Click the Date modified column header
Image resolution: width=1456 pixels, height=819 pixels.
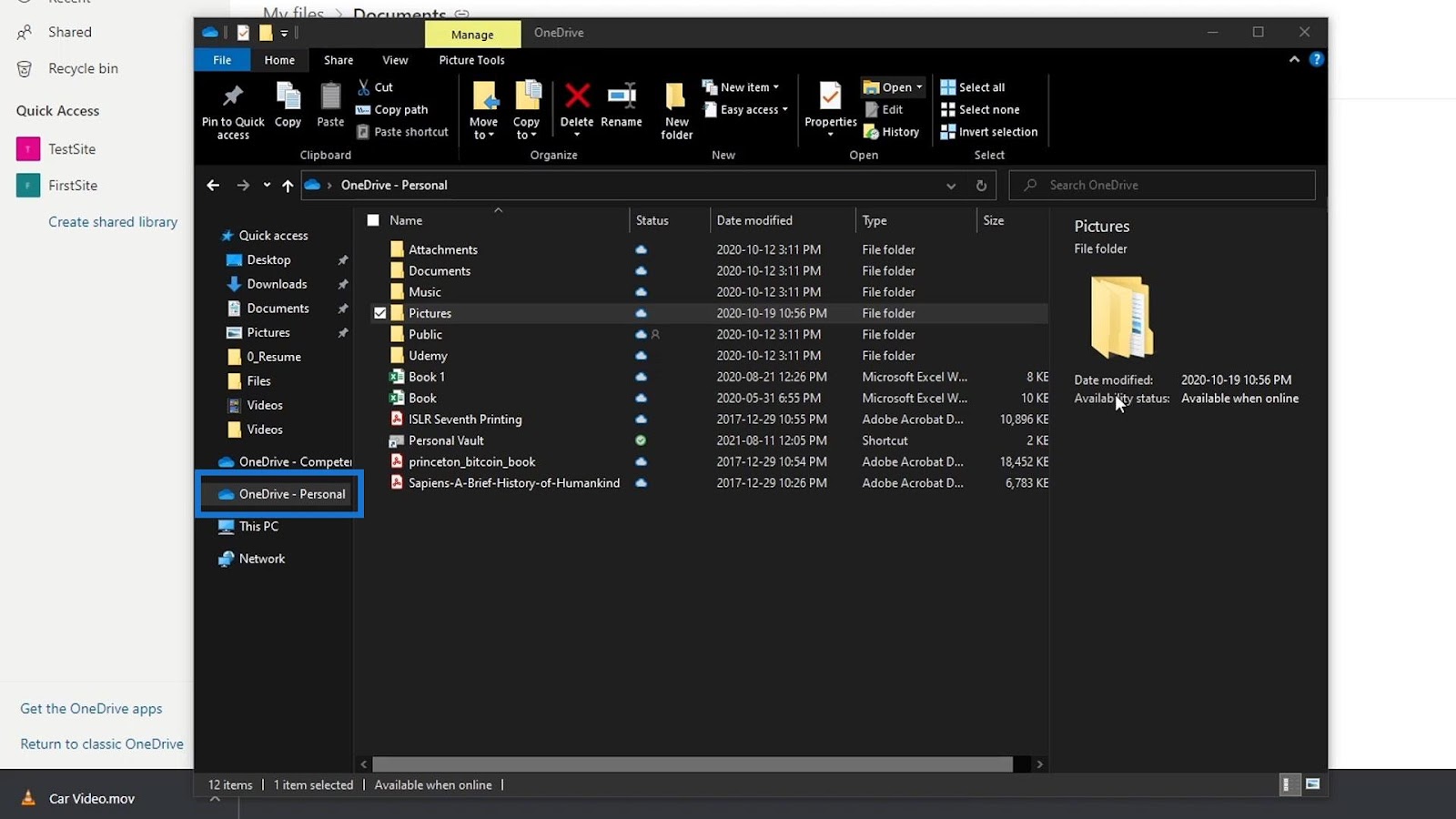click(754, 220)
